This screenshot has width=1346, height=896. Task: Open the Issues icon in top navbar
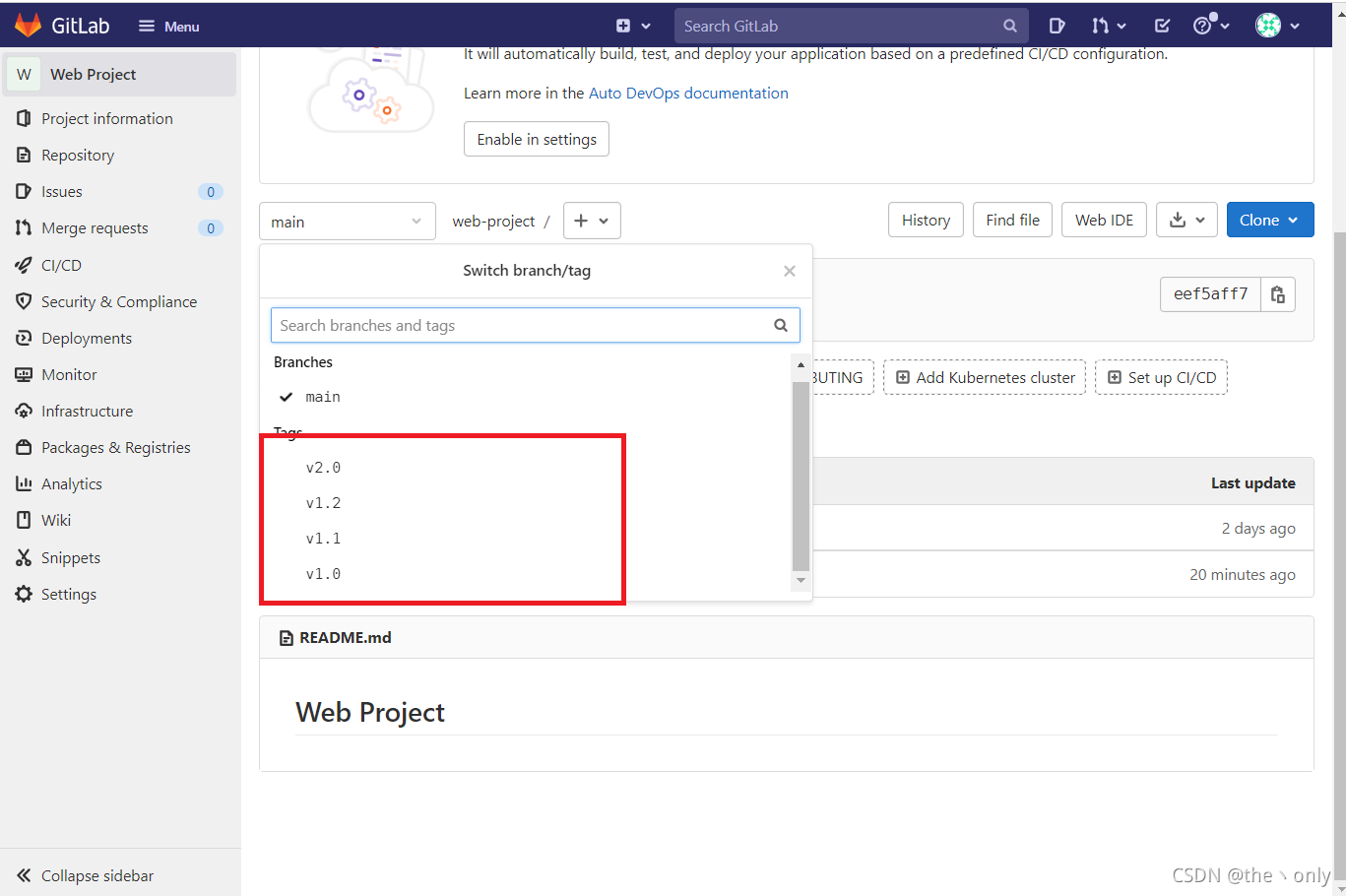1057,27
